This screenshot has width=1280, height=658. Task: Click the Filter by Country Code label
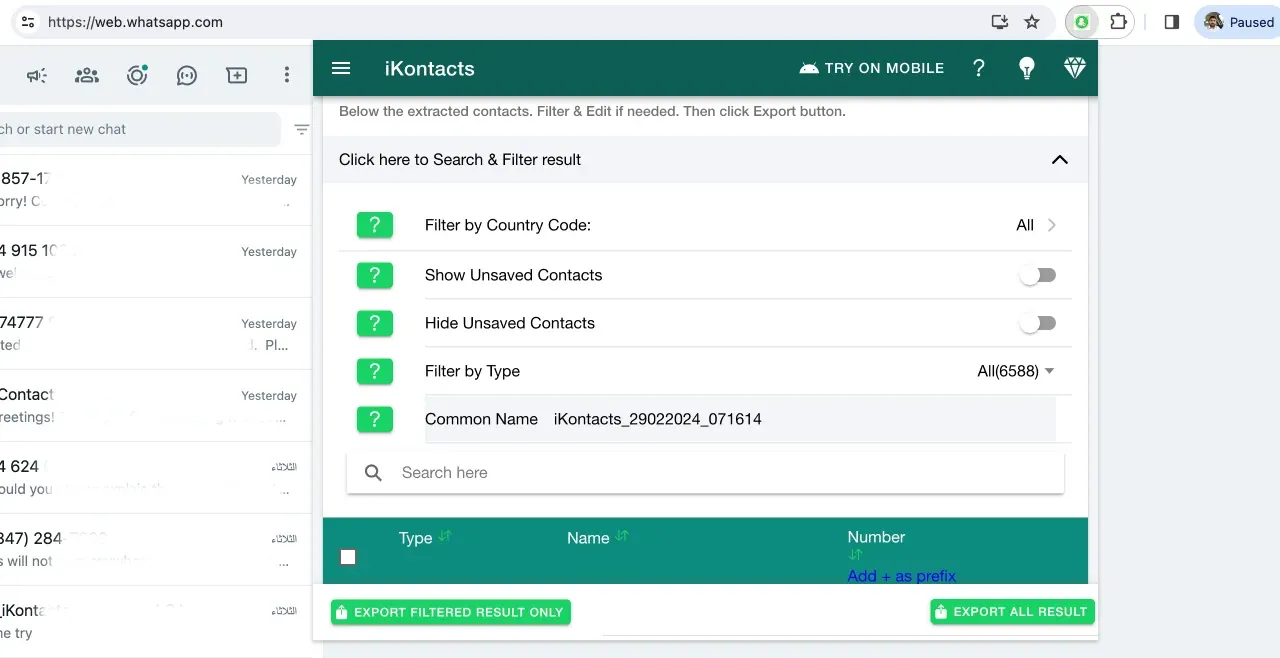pyautogui.click(x=508, y=225)
